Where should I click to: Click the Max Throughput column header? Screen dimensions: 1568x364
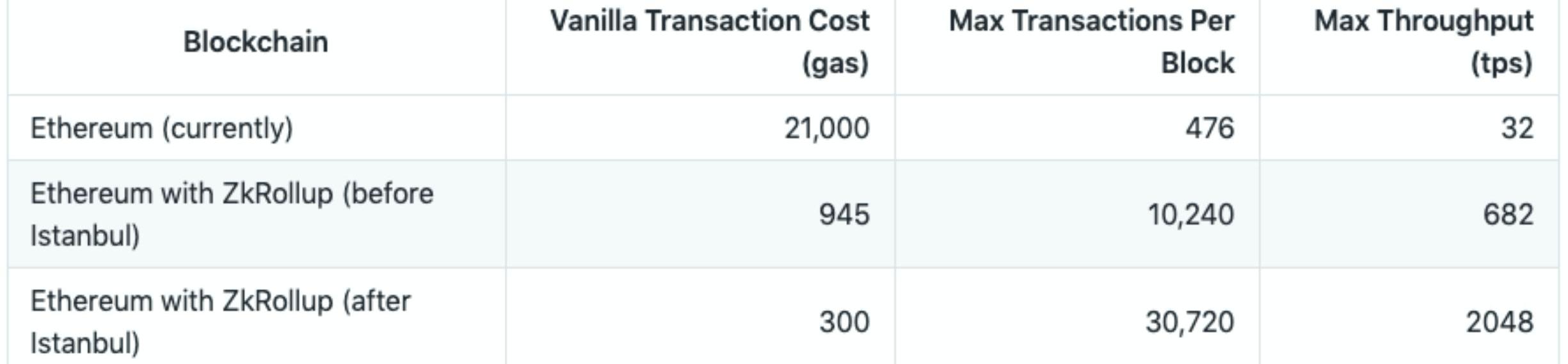(1423, 22)
